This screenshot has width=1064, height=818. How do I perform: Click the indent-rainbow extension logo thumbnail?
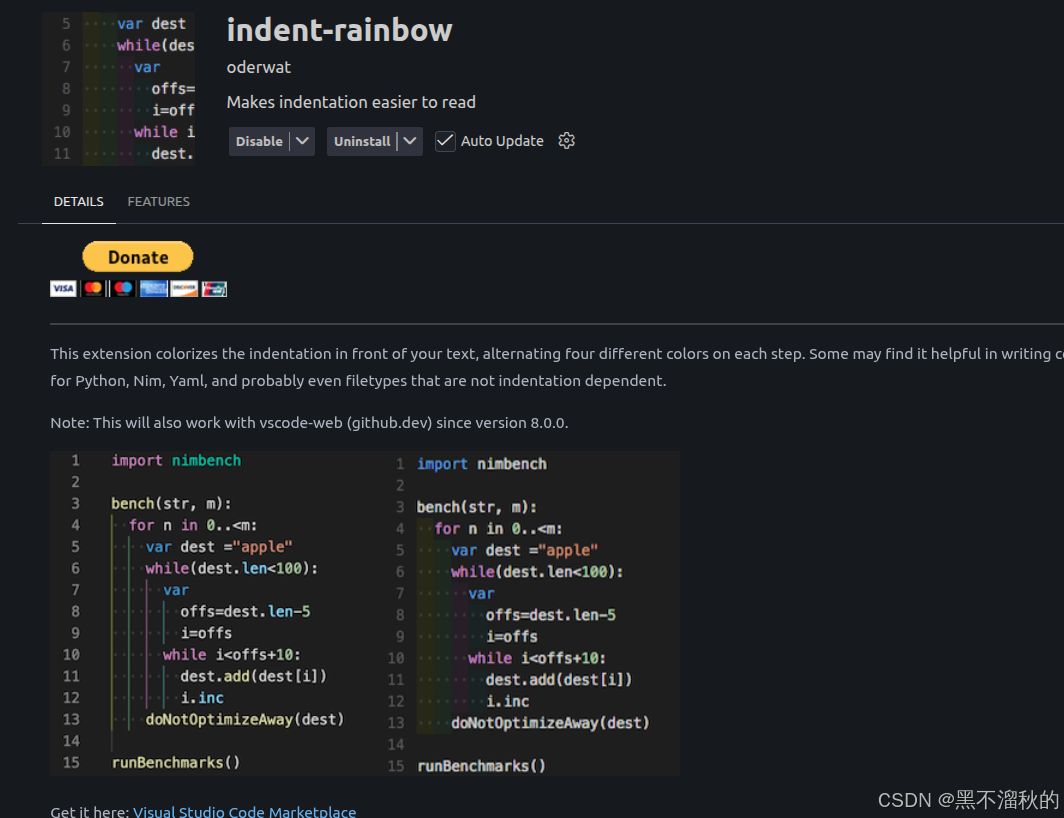coord(119,88)
